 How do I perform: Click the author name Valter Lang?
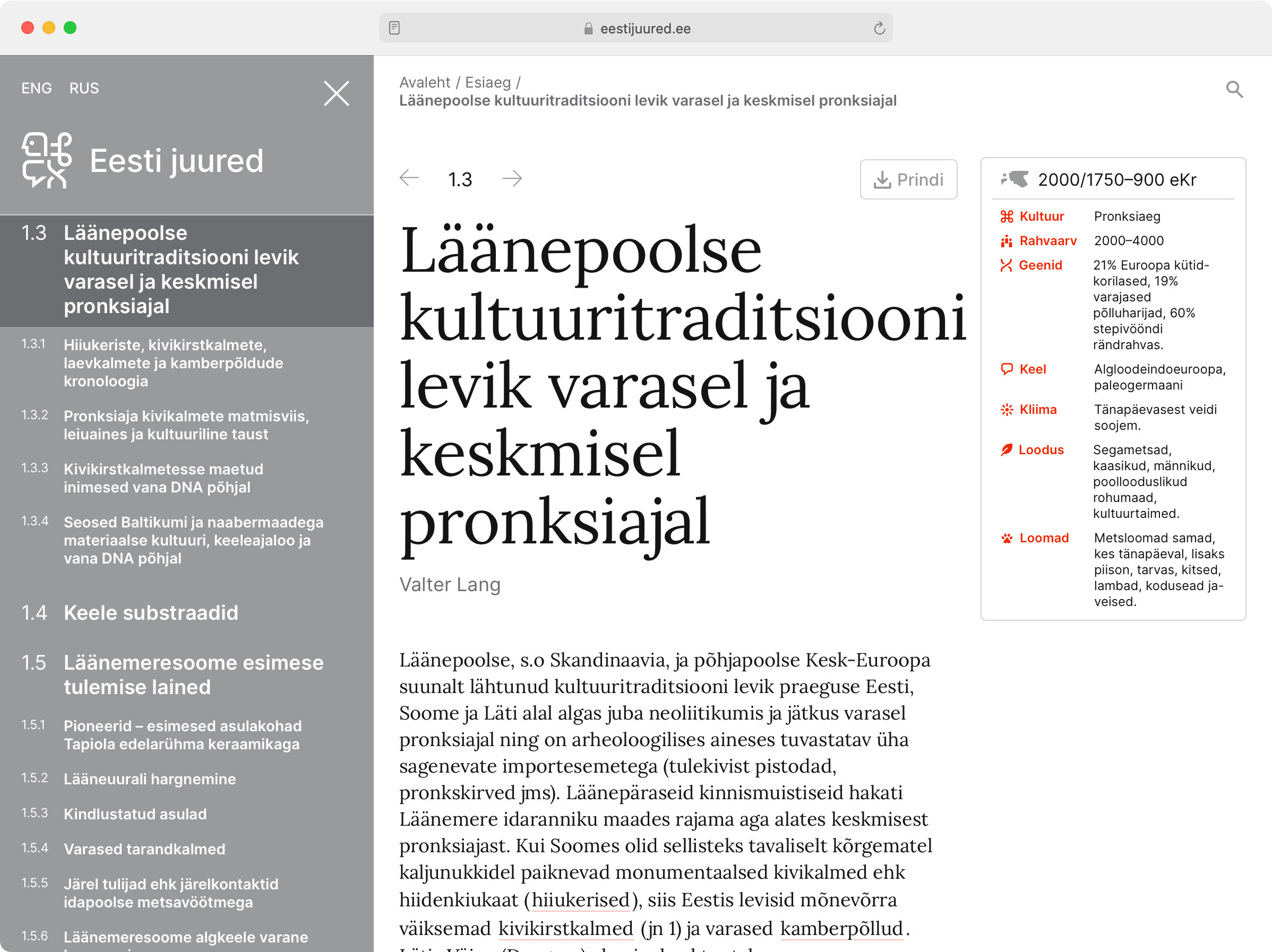point(450,585)
